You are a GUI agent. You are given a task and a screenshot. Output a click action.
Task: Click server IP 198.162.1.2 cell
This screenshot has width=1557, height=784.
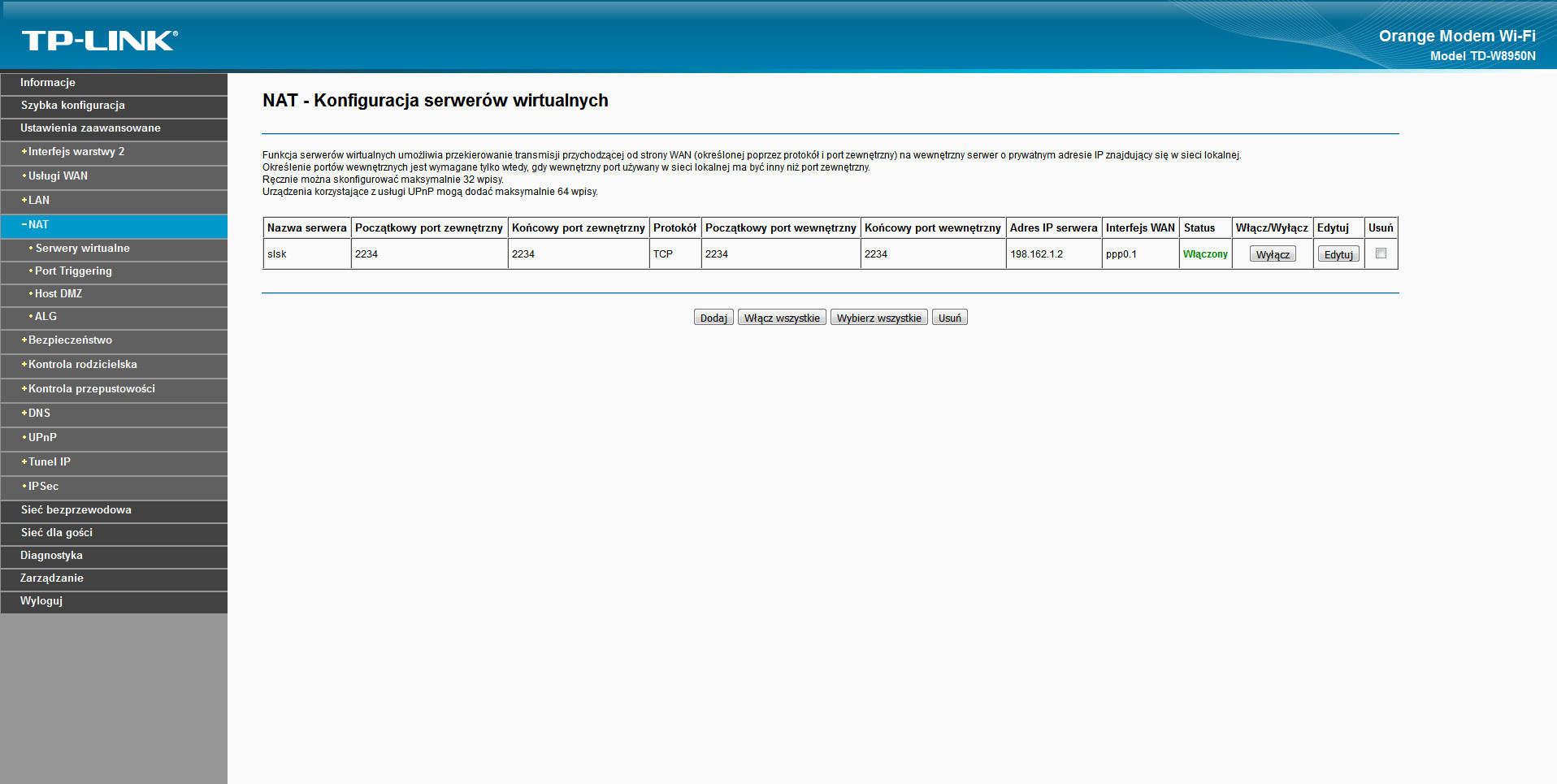click(x=1054, y=254)
